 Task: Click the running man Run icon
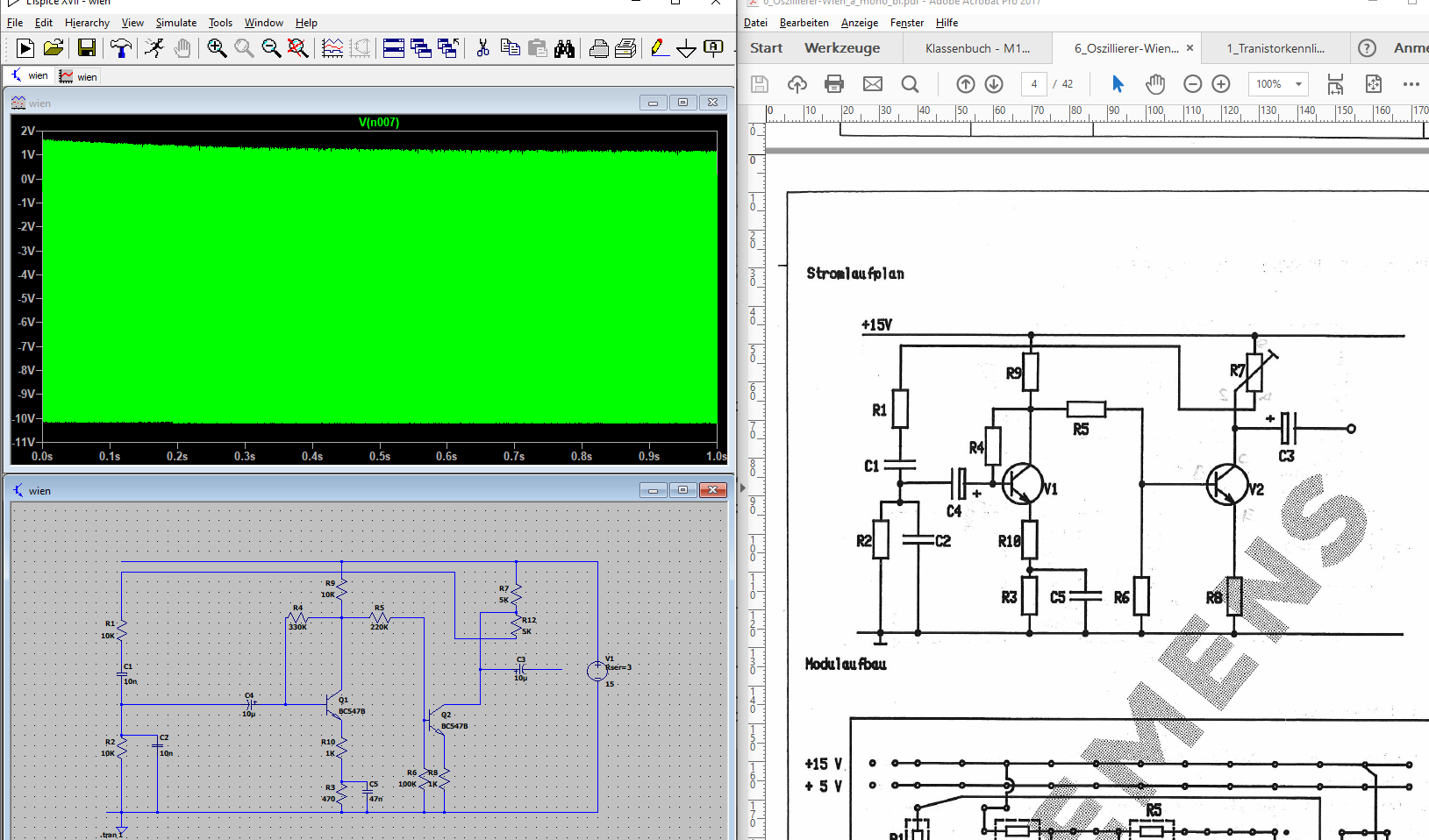(x=154, y=48)
